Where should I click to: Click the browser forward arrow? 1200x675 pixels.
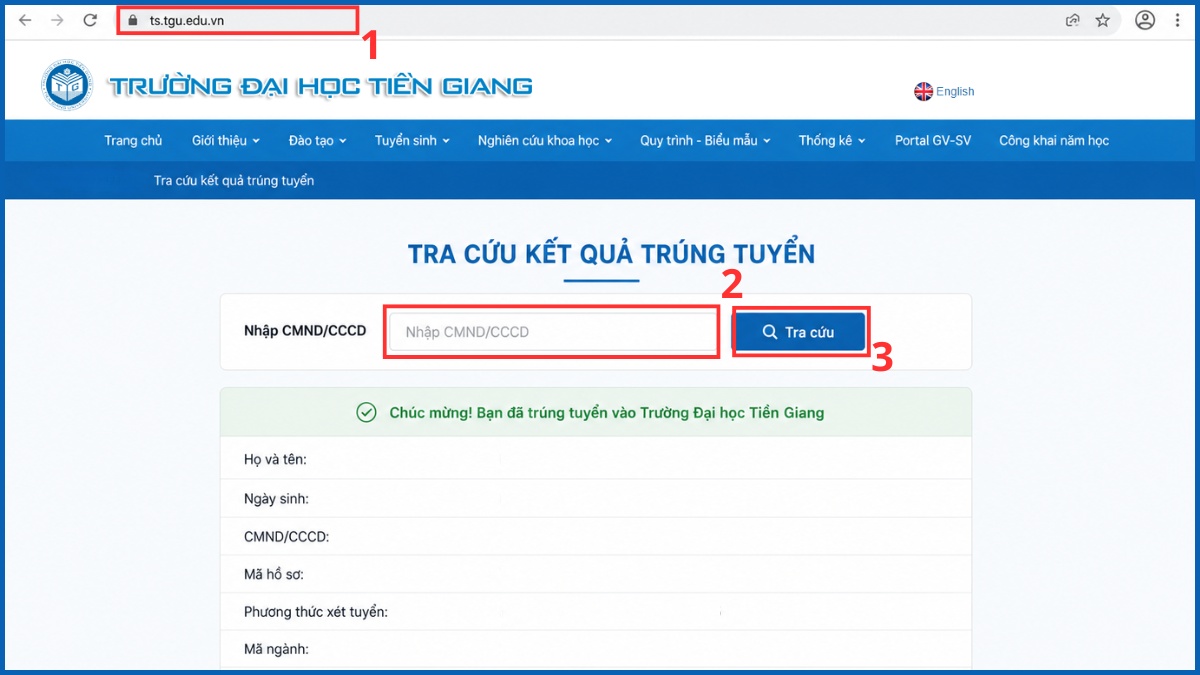point(57,20)
